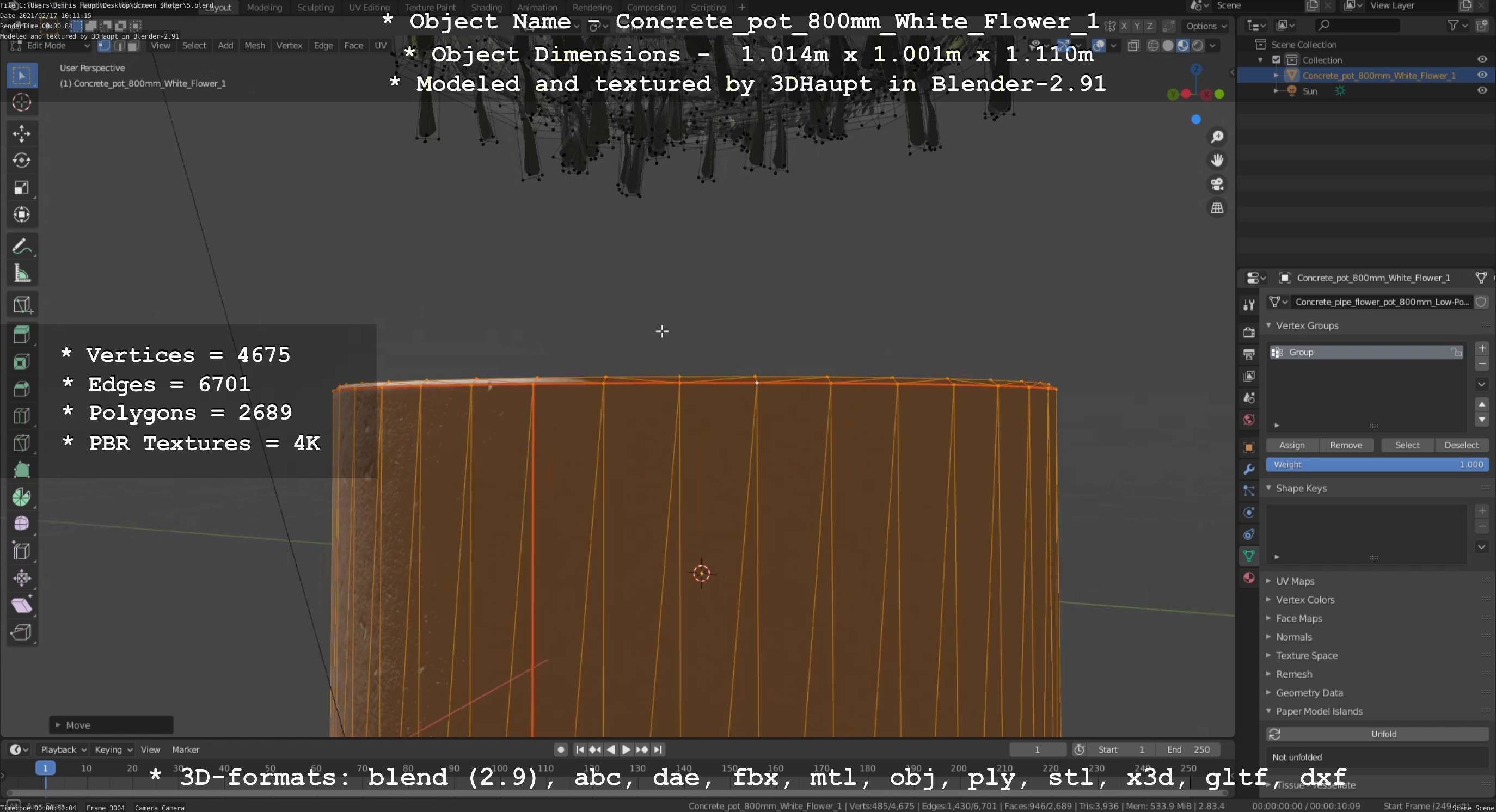
Task: Click the pan view hand icon
Action: [1217, 160]
